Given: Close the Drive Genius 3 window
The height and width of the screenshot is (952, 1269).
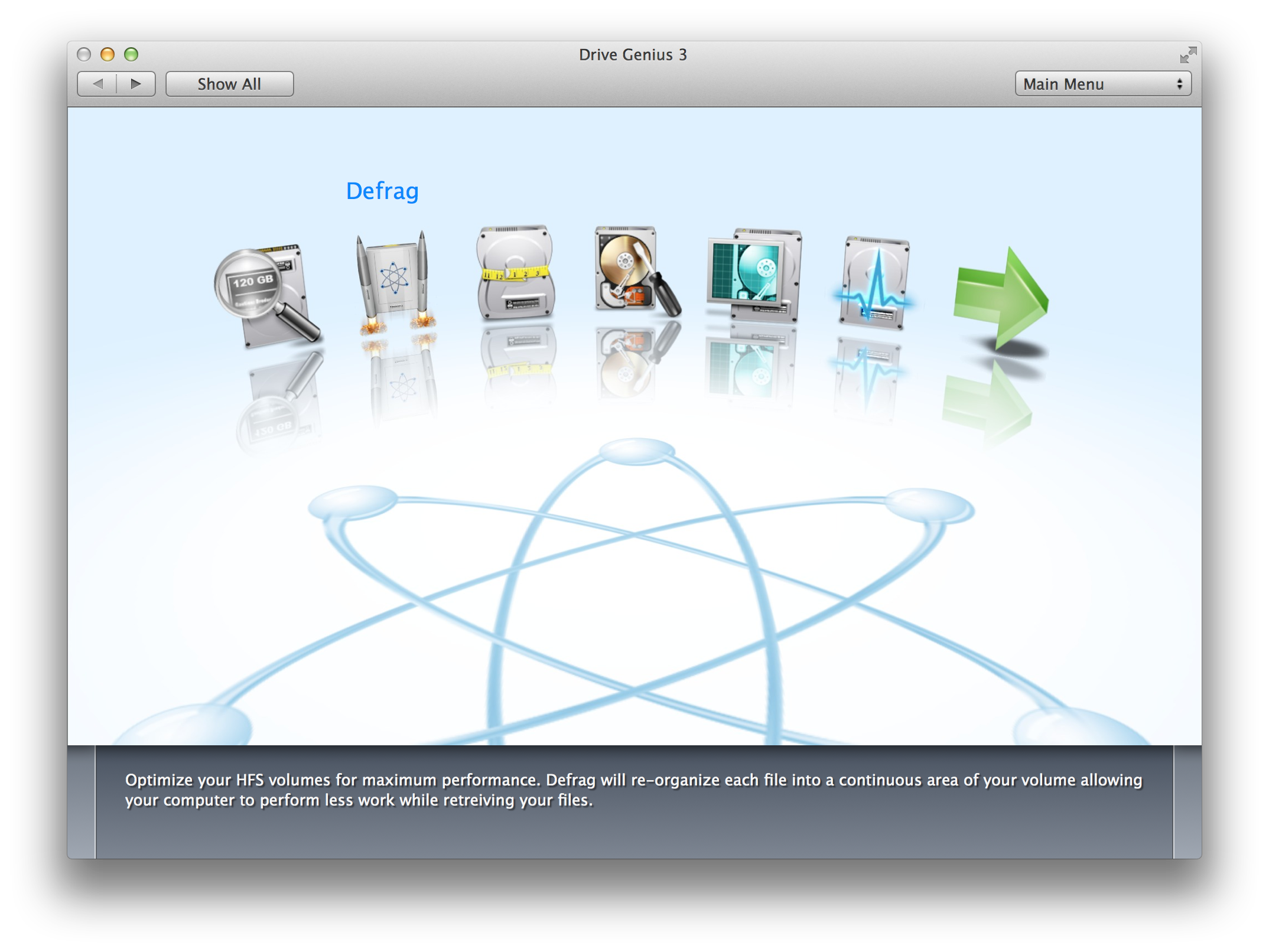Looking at the screenshot, I should (x=84, y=54).
